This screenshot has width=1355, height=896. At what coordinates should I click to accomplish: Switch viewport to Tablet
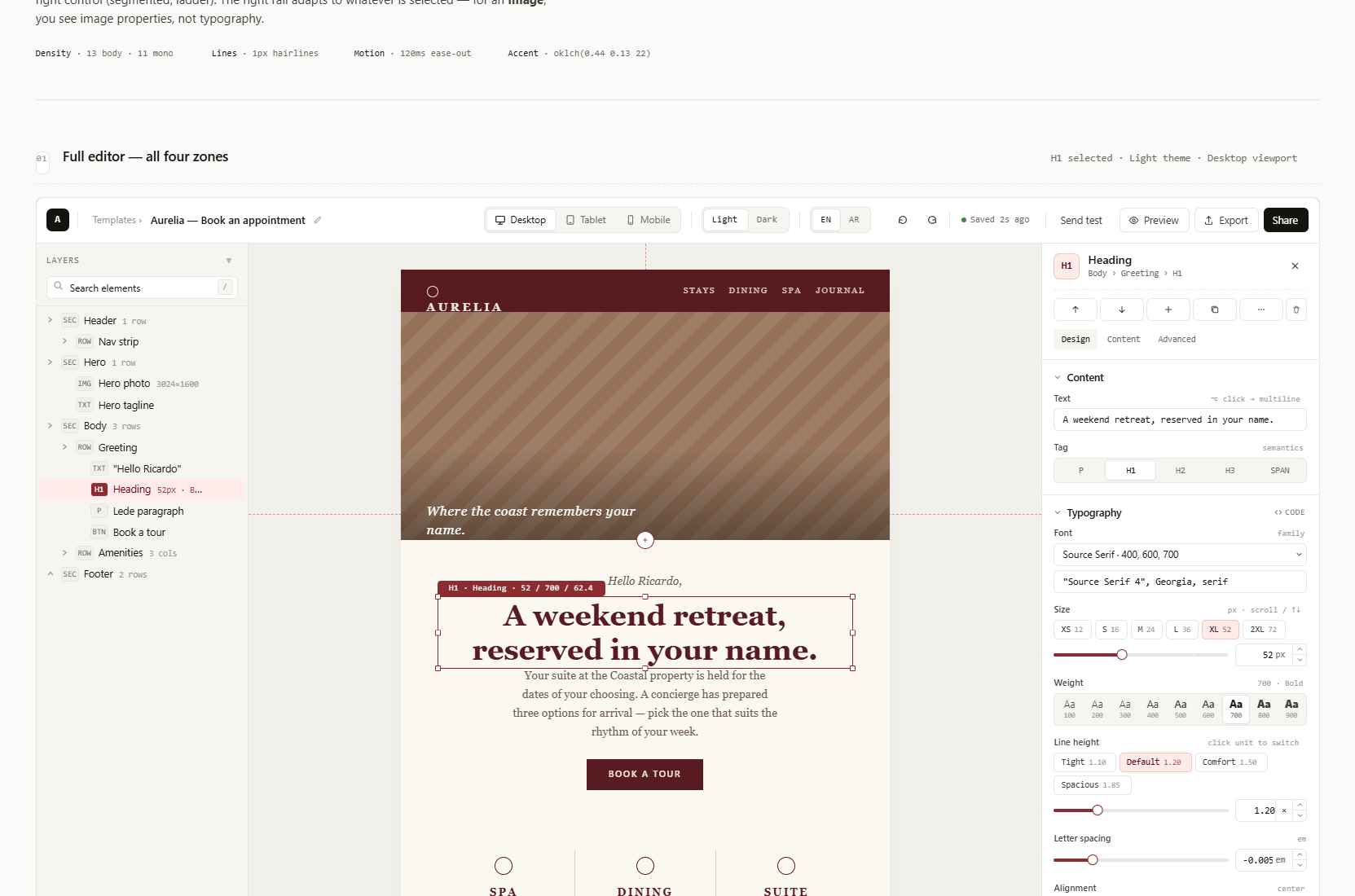pyautogui.click(x=586, y=220)
